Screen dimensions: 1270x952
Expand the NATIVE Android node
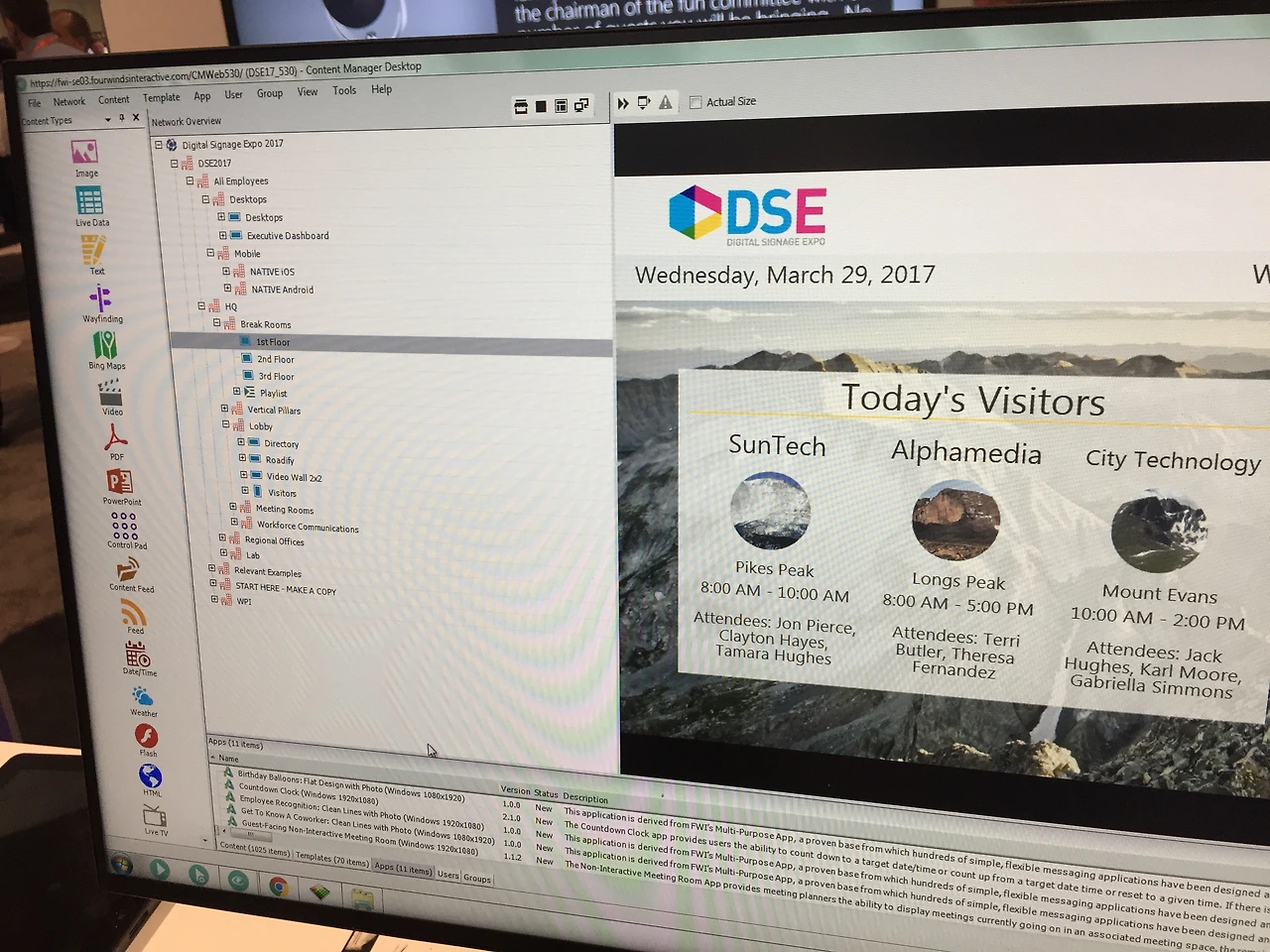[227, 290]
